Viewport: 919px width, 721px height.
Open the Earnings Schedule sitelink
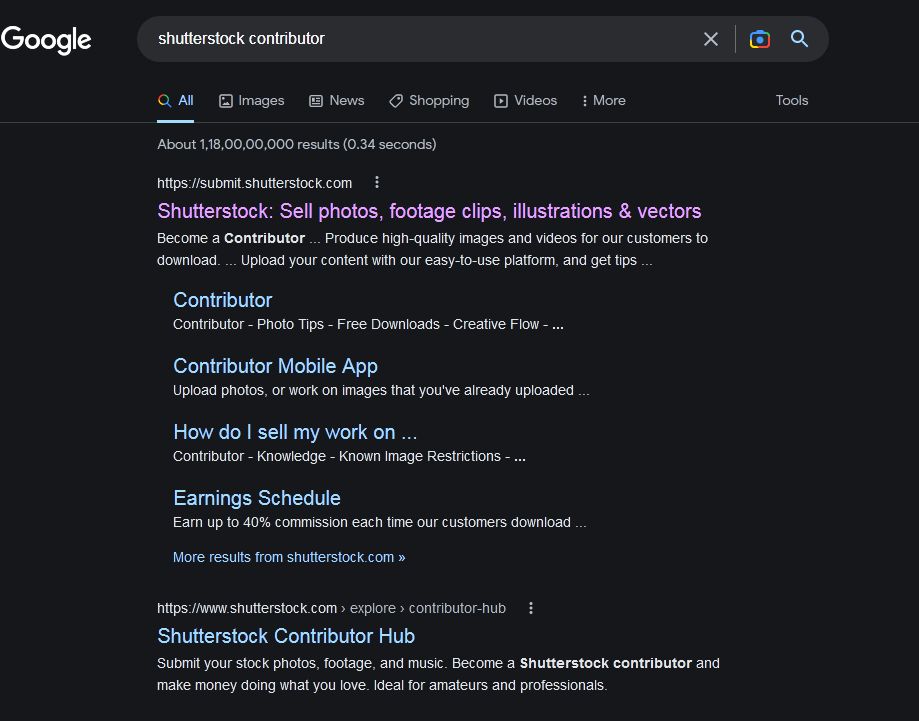pyautogui.click(x=257, y=498)
